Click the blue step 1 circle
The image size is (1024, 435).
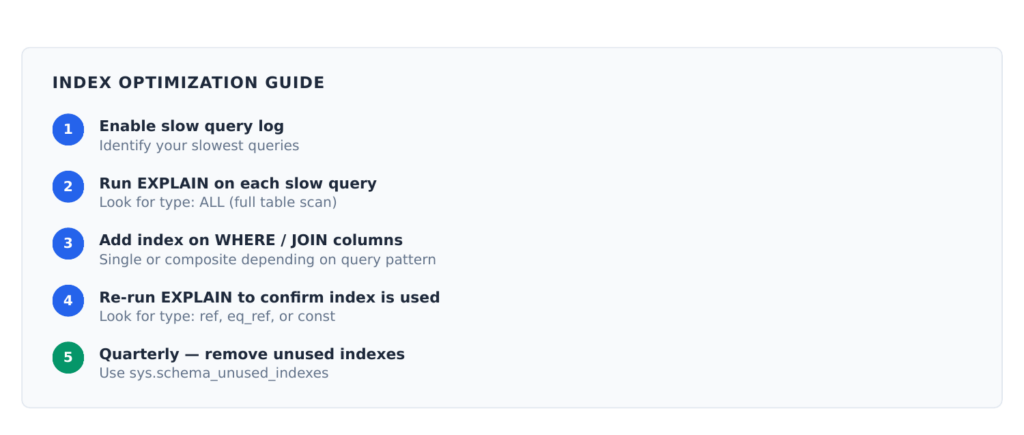[x=68, y=129]
